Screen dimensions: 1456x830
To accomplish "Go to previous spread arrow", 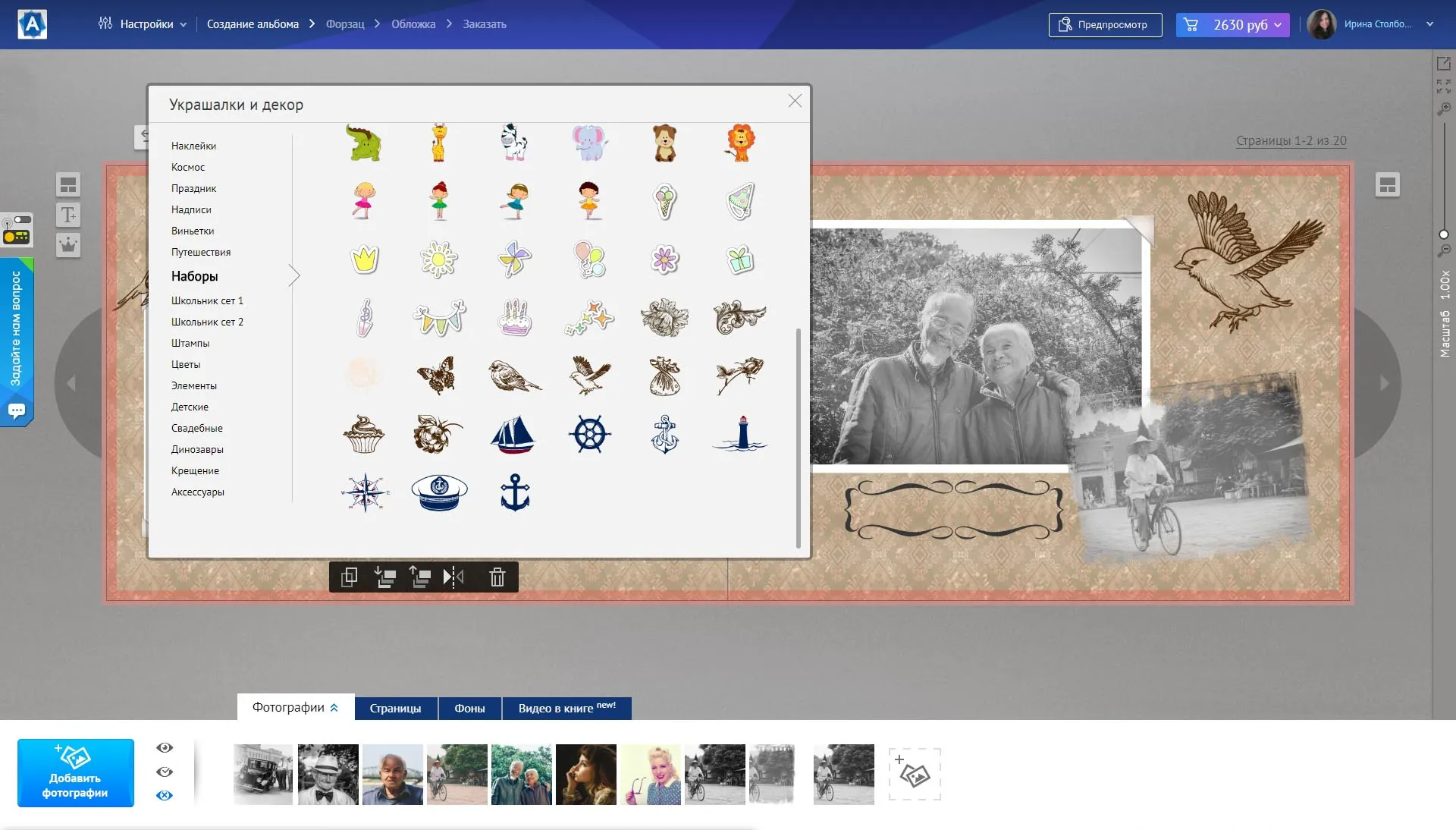I will [71, 383].
